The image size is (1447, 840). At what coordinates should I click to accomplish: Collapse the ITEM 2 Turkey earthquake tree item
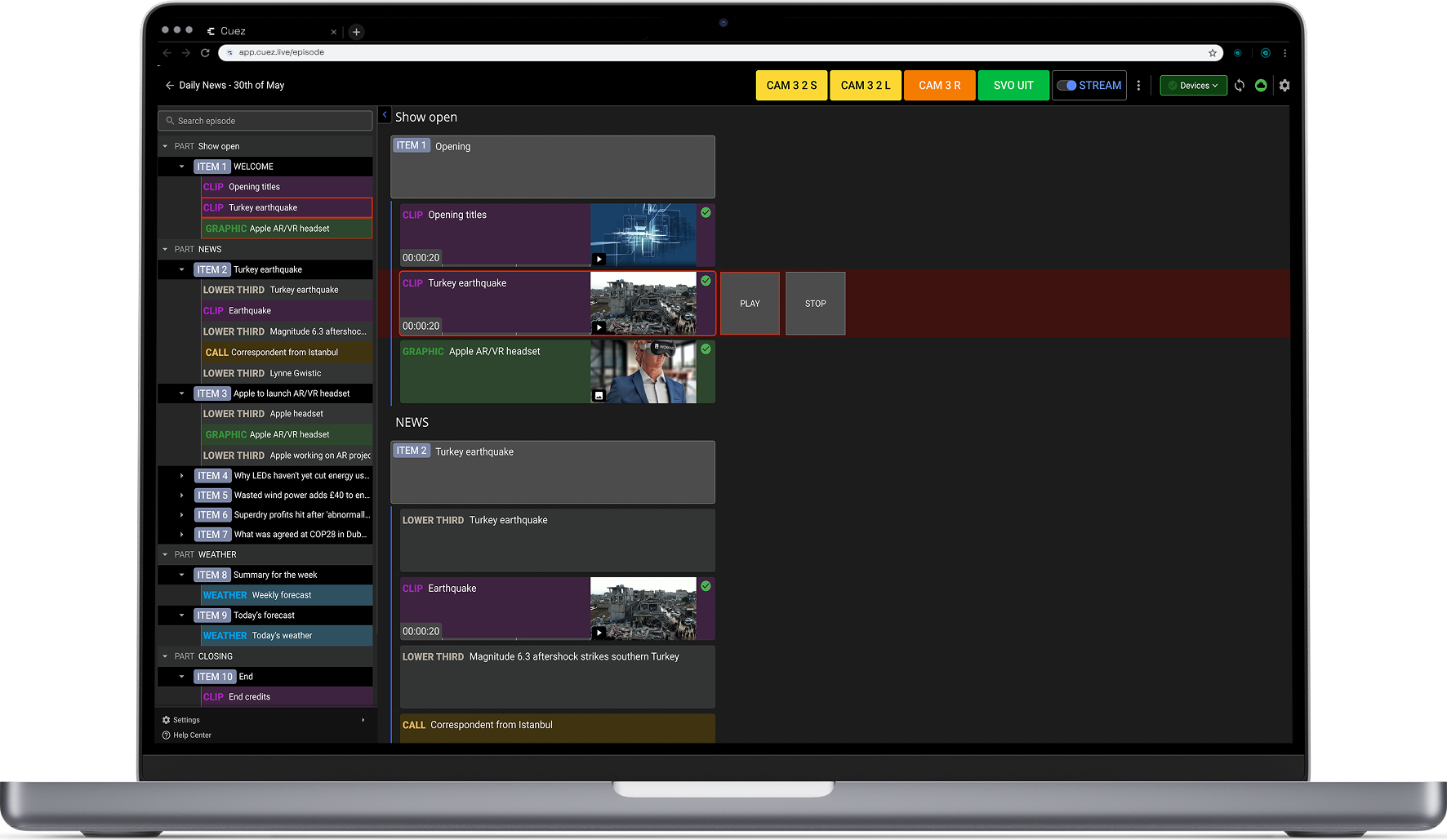[x=182, y=269]
